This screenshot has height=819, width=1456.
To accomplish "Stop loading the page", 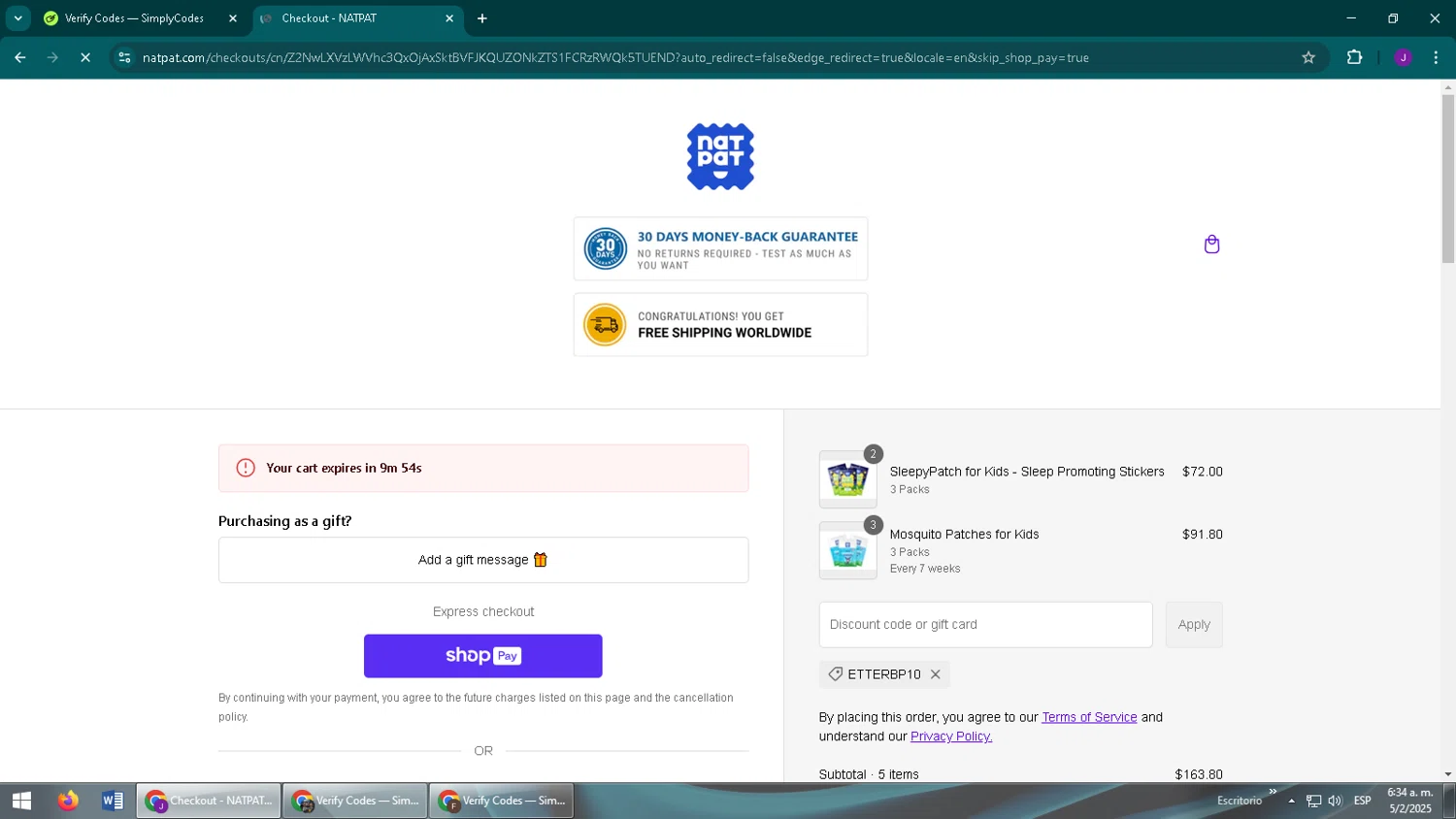I will point(85,58).
